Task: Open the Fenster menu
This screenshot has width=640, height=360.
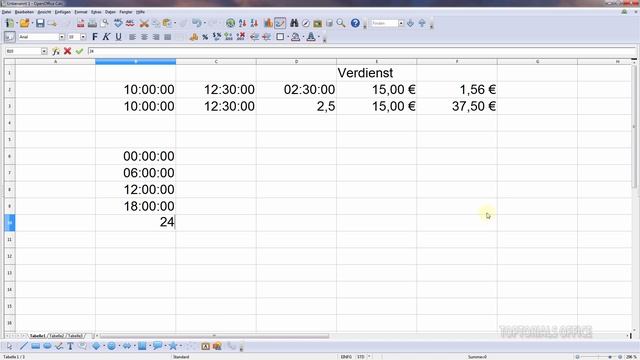Action: pos(126,12)
